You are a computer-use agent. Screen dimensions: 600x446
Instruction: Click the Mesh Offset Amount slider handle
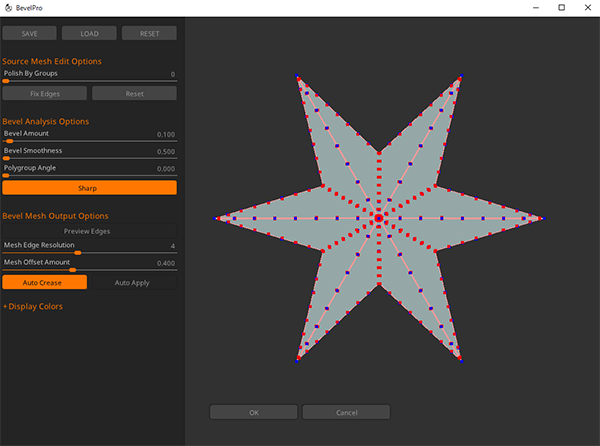tap(72, 269)
